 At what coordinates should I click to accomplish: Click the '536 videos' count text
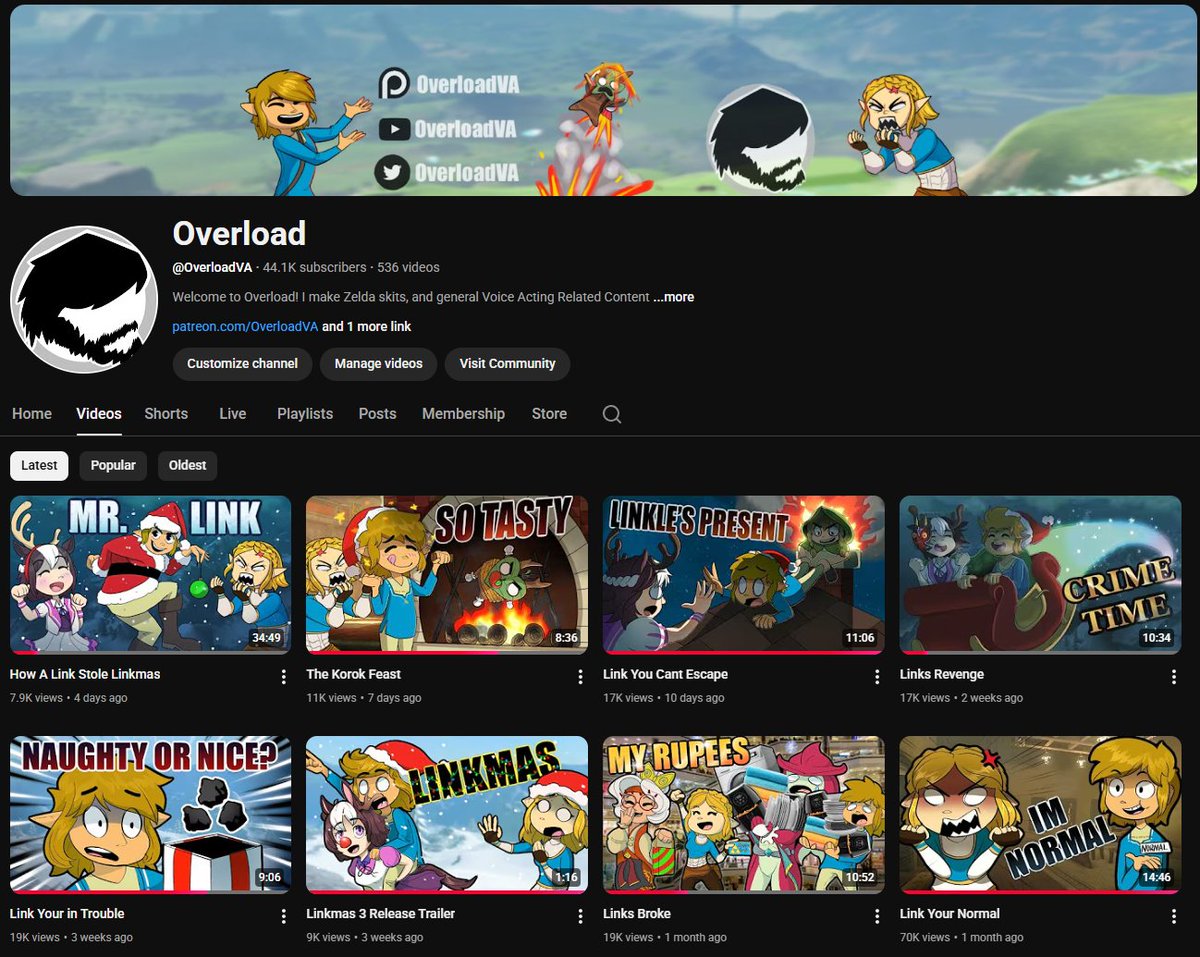pos(408,268)
